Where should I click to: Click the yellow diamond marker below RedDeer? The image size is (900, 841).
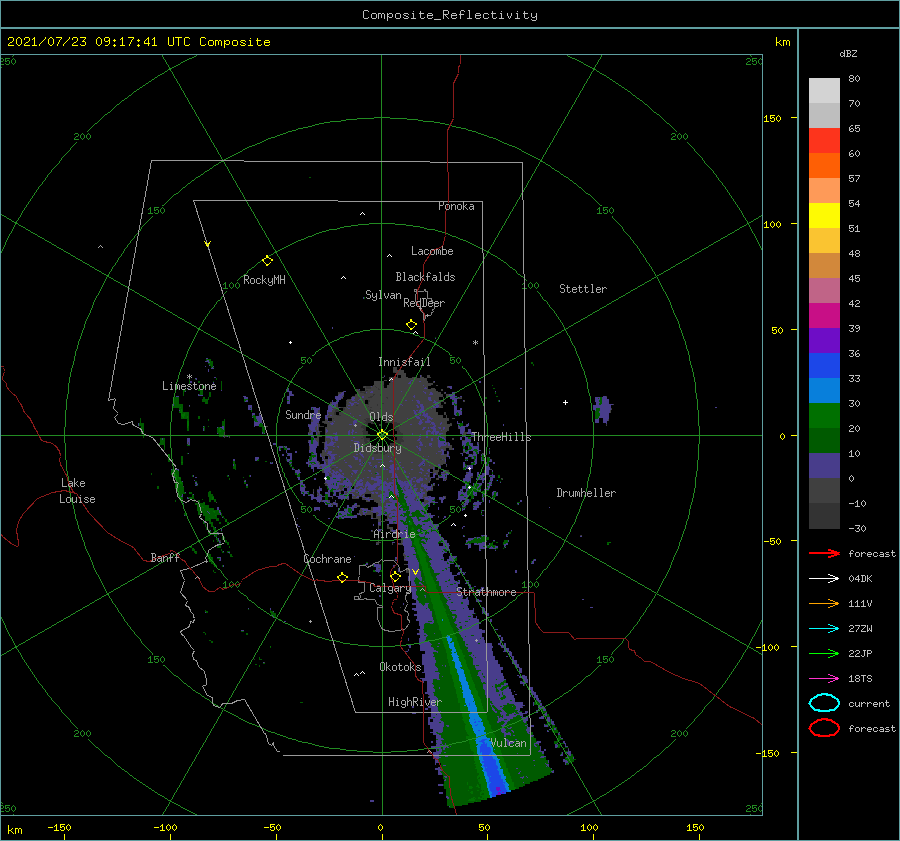(412, 325)
